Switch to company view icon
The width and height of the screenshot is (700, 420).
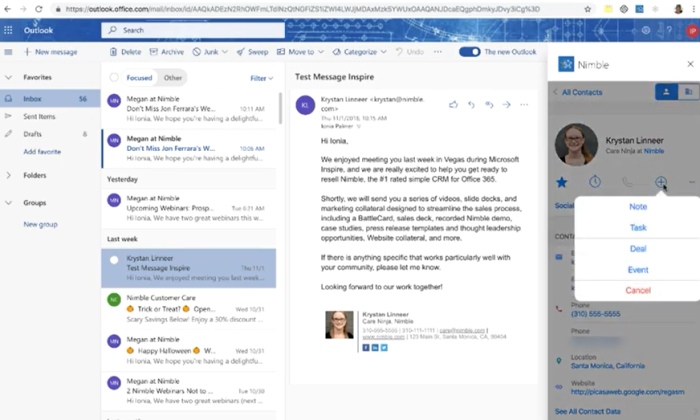688,92
